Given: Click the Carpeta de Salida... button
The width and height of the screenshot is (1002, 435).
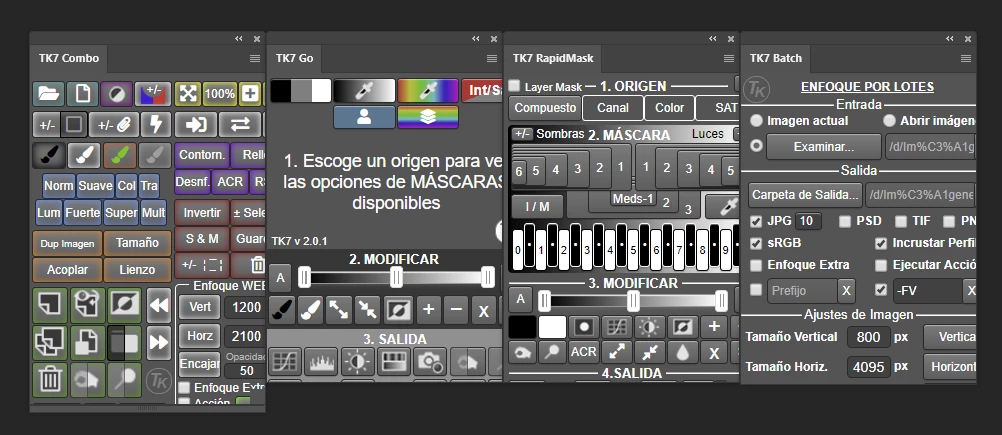Looking at the screenshot, I should pos(805,195).
